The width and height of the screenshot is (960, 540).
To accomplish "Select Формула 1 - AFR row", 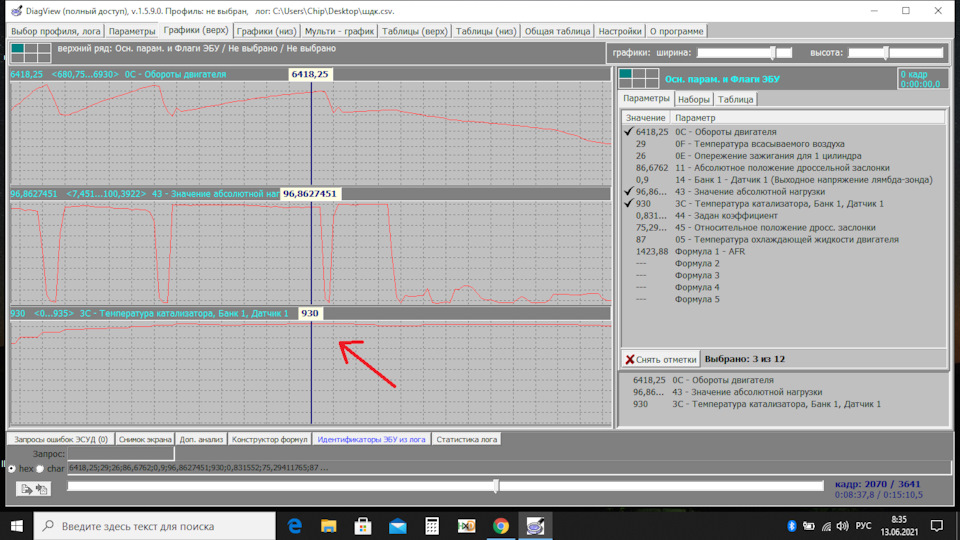I will [x=784, y=251].
